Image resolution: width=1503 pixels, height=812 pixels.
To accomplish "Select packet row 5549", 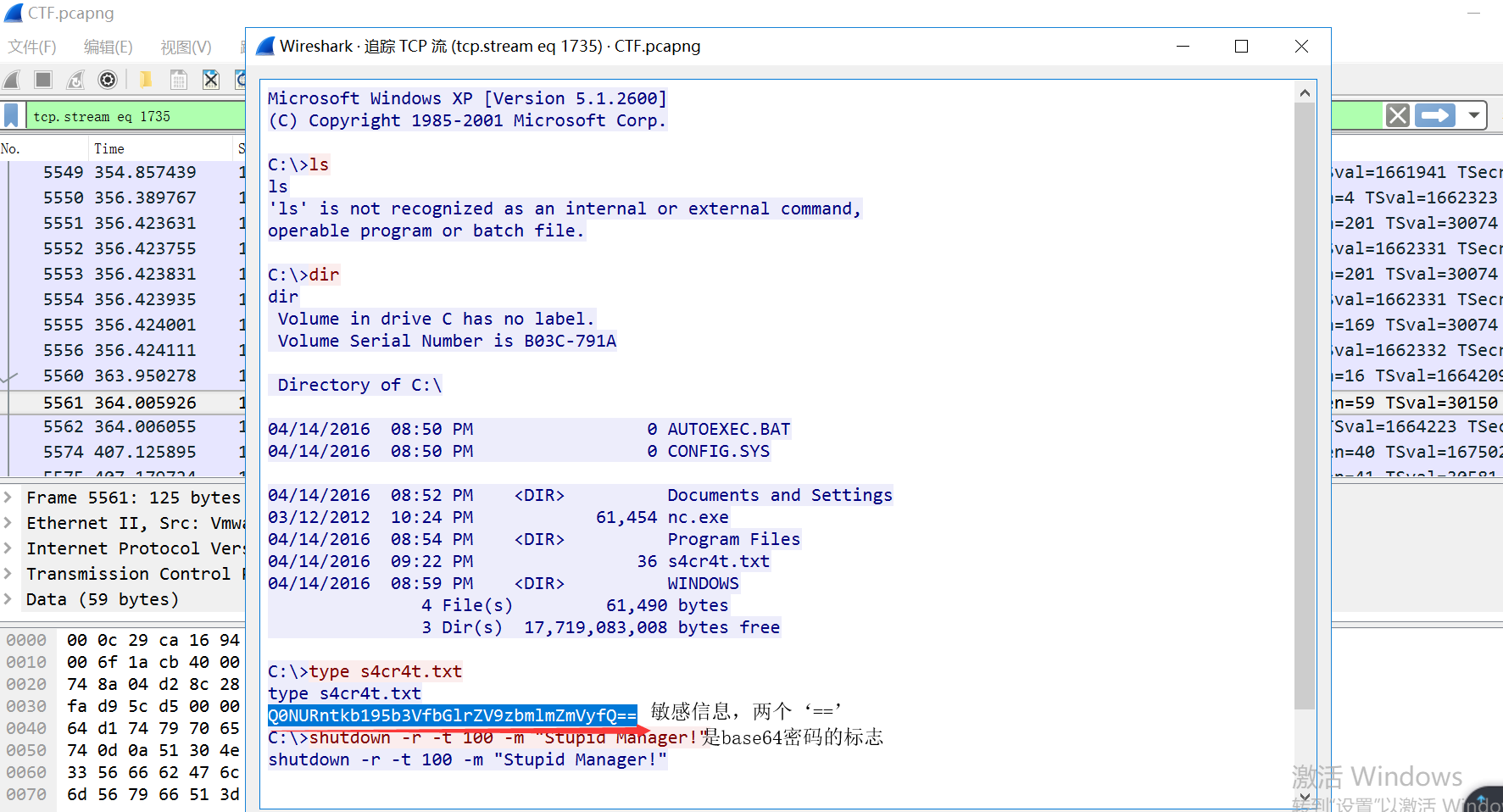I will click(123, 172).
